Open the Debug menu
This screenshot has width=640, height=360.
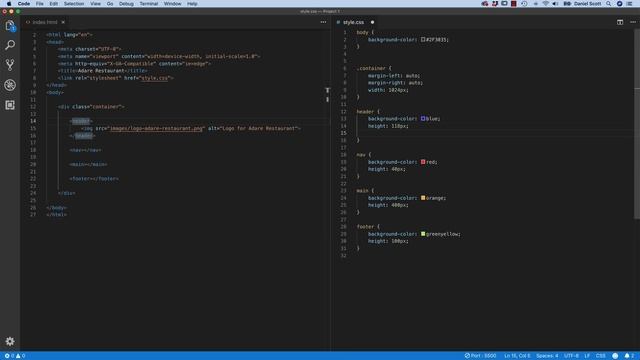pyautogui.click(x=126, y=4)
